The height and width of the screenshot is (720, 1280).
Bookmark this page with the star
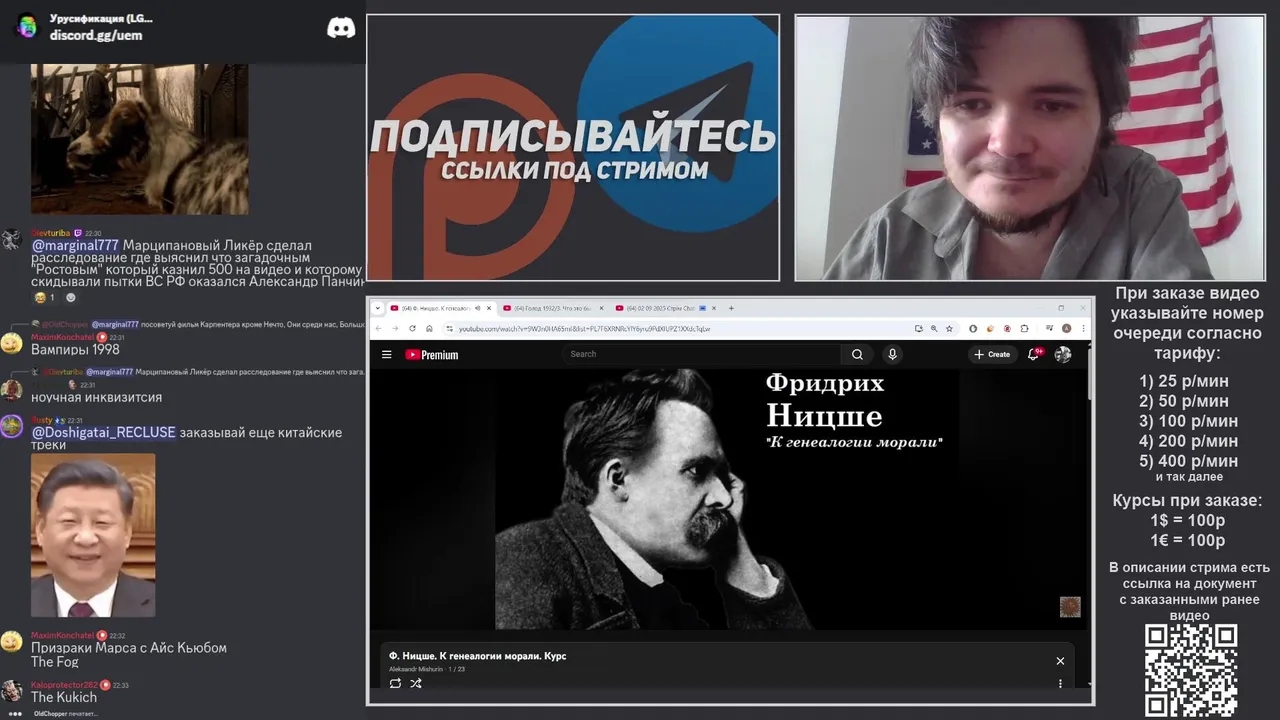coord(949,328)
